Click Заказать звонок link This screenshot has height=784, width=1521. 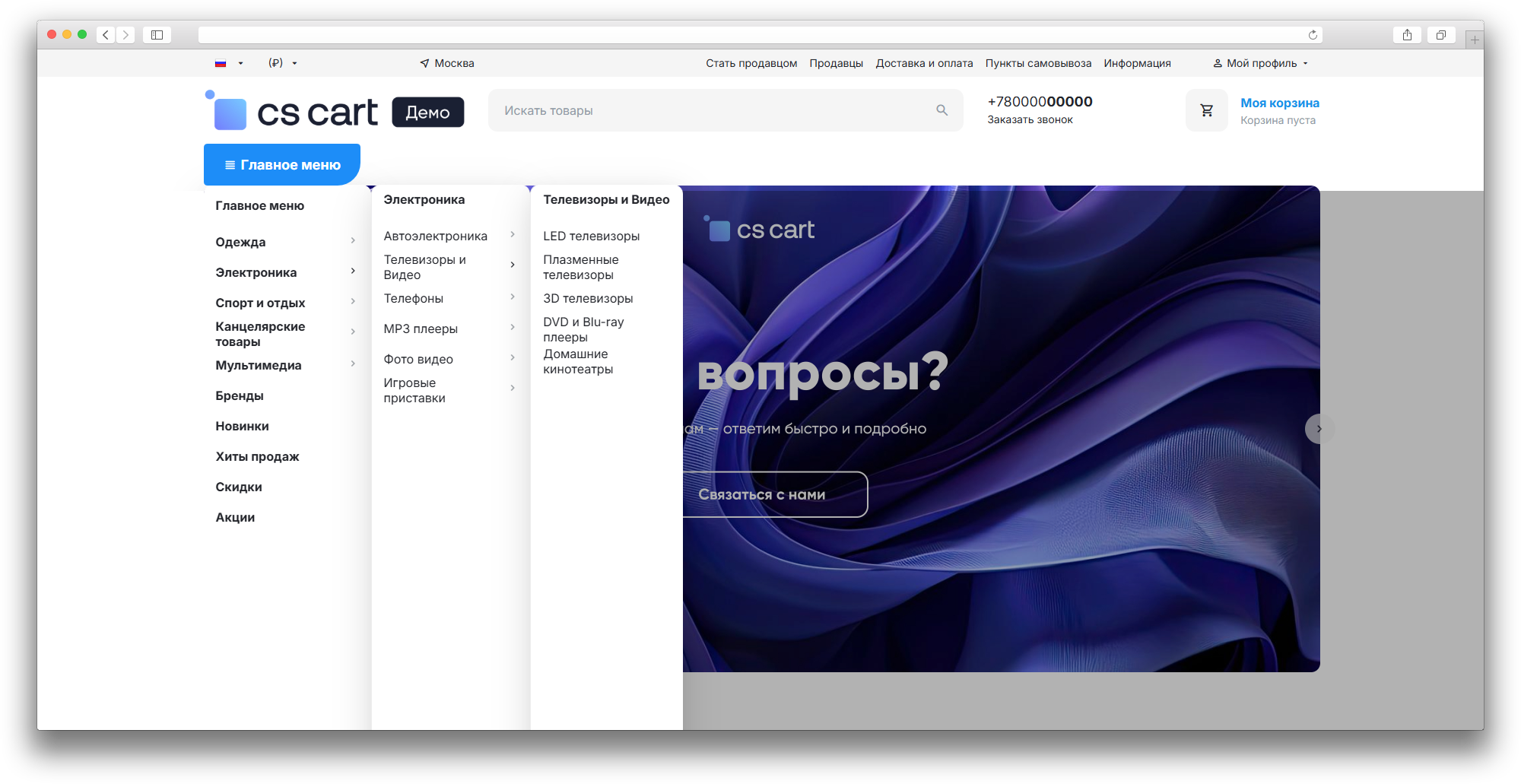point(1030,119)
